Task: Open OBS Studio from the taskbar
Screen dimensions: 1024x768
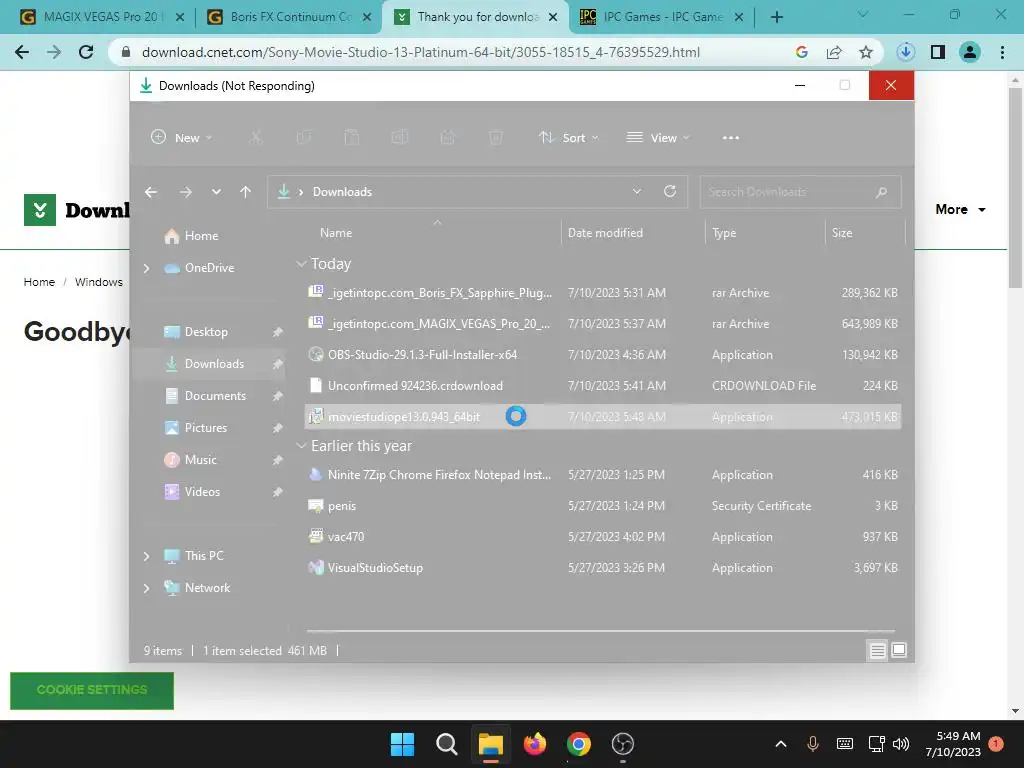Action: click(622, 744)
